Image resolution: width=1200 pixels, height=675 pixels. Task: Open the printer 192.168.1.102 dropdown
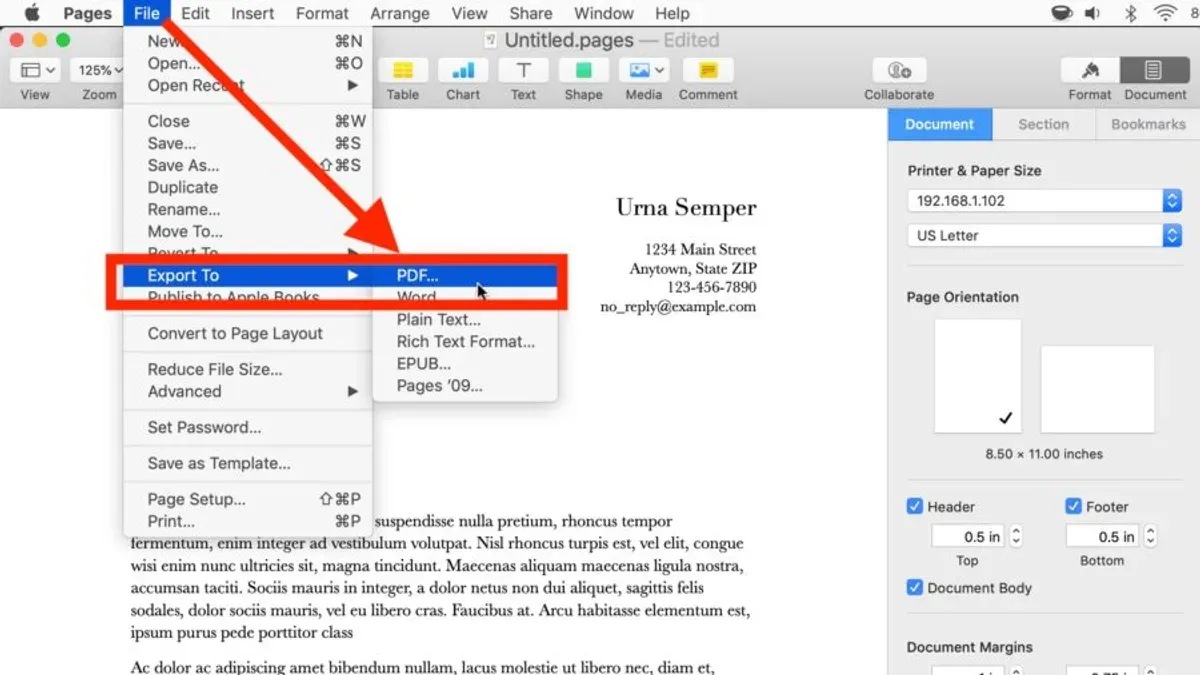[1045, 200]
